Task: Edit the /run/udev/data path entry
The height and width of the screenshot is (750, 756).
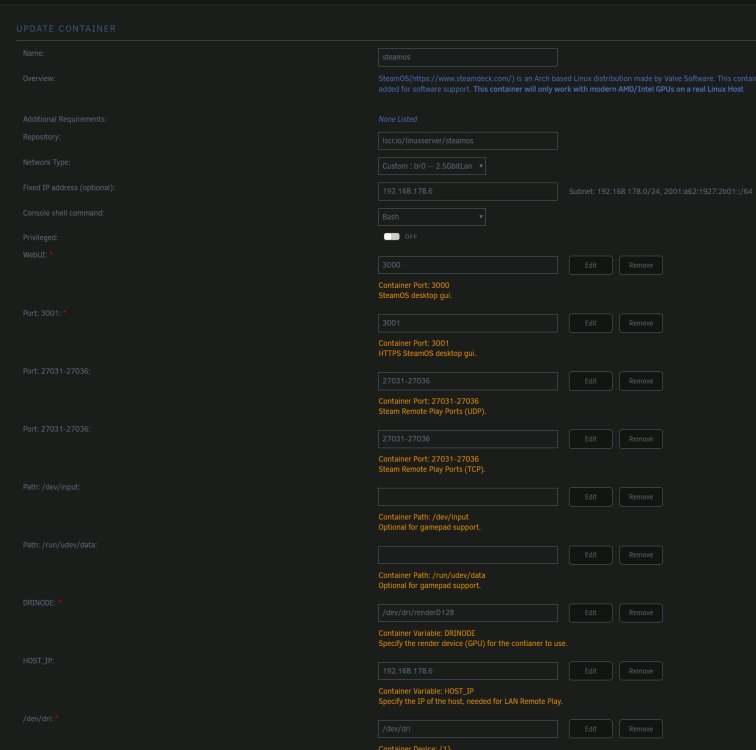Action: (x=591, y=555)
